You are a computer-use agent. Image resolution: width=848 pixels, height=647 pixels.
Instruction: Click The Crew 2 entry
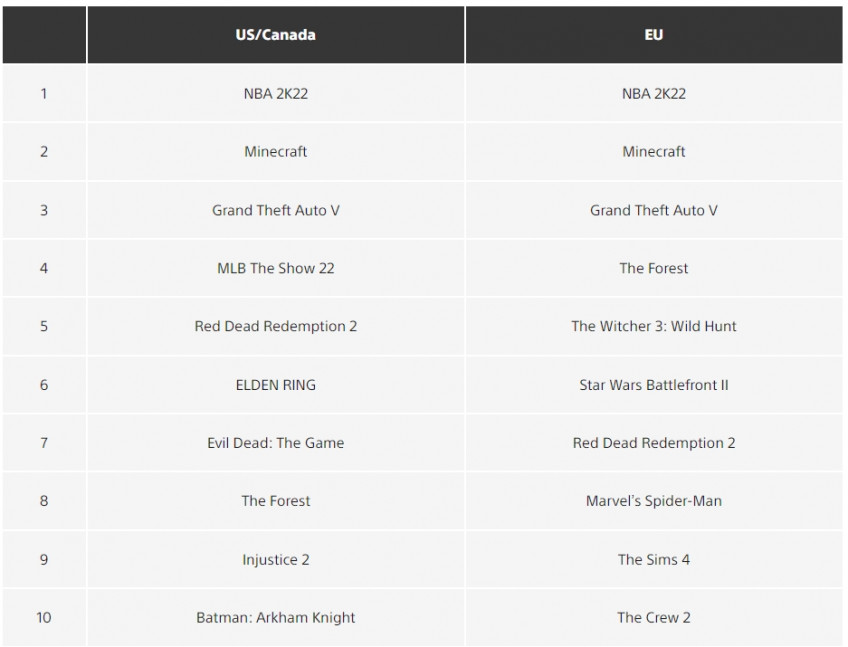pyautogui.click(x=654, y=617)
